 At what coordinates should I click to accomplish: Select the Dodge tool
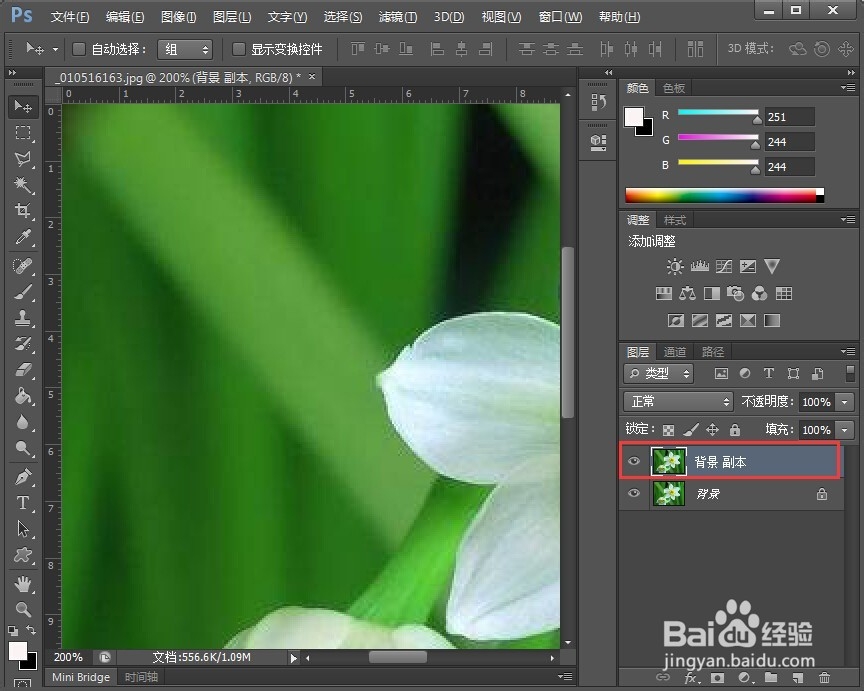[23, 449]
